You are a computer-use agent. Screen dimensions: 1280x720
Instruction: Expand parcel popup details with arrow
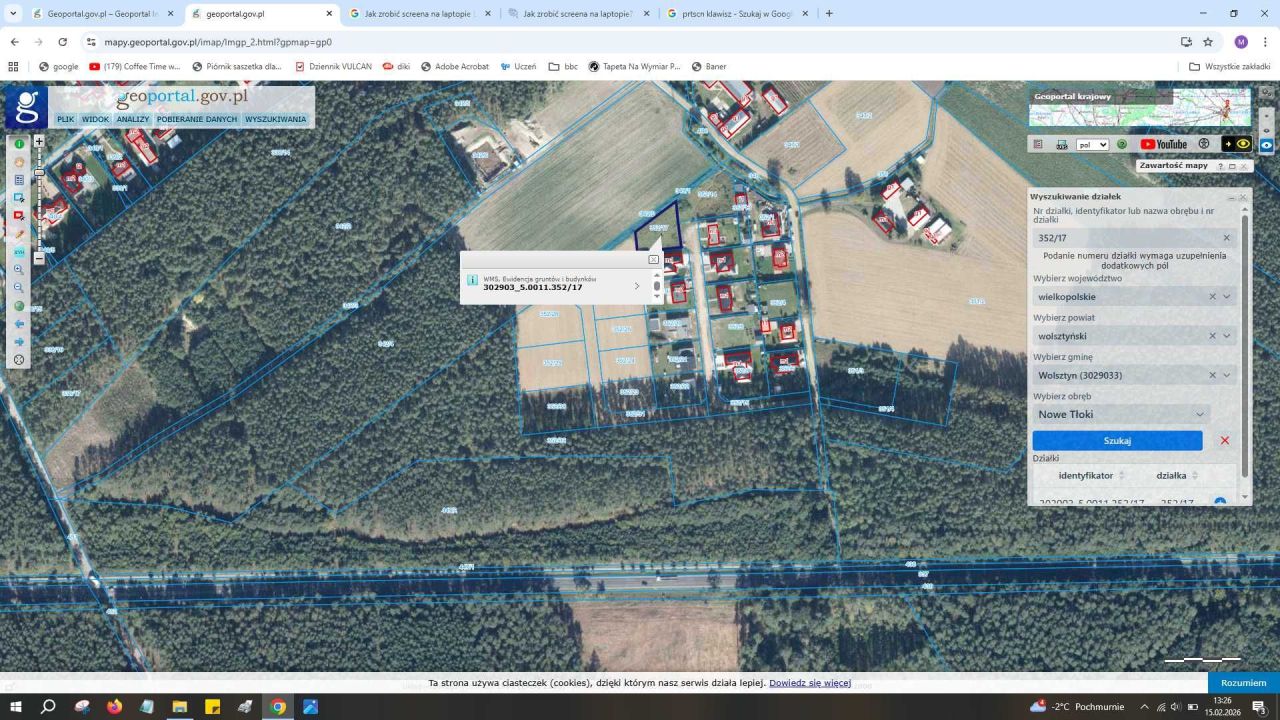point(637,286)
